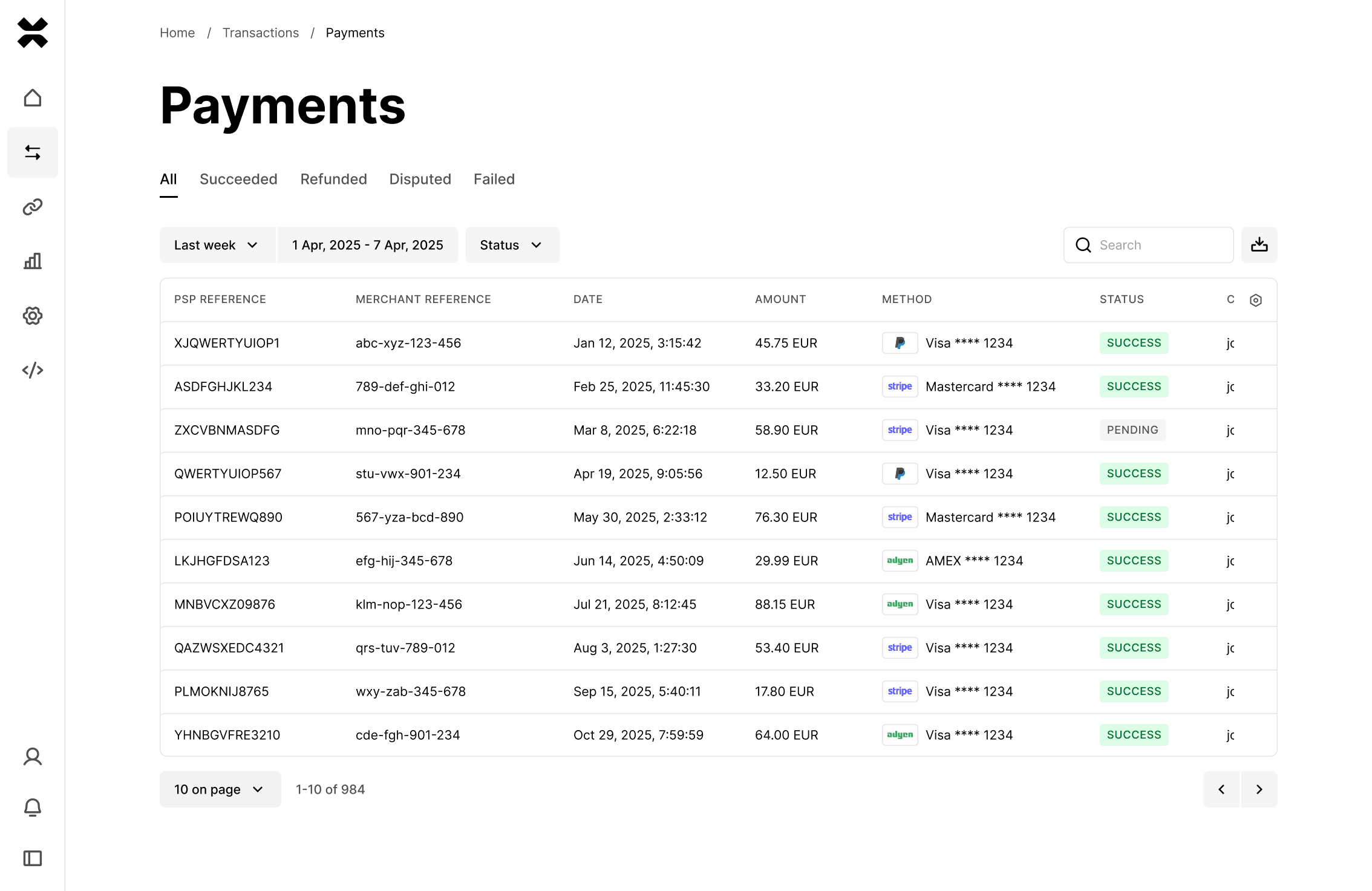This screenshot has width=1372, height=891.
Task: Click the download export button
Action: click(1259, 245)
